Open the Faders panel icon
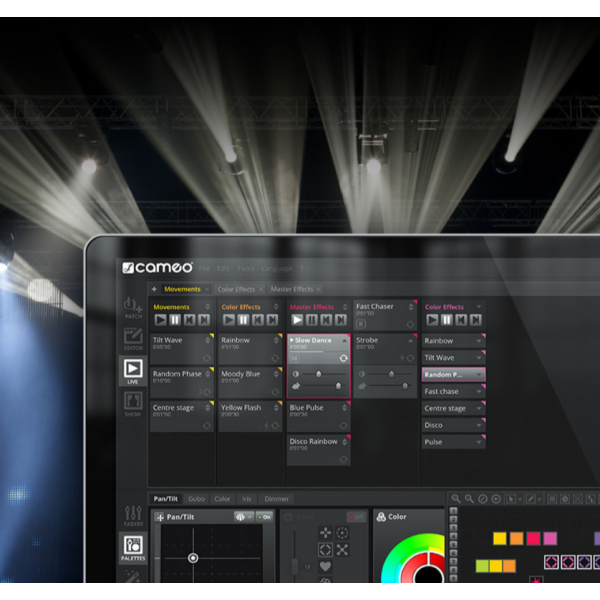Image resolution: width=600 pixels, height=600 pixels. pyautogui.click(x=132, y=514)
